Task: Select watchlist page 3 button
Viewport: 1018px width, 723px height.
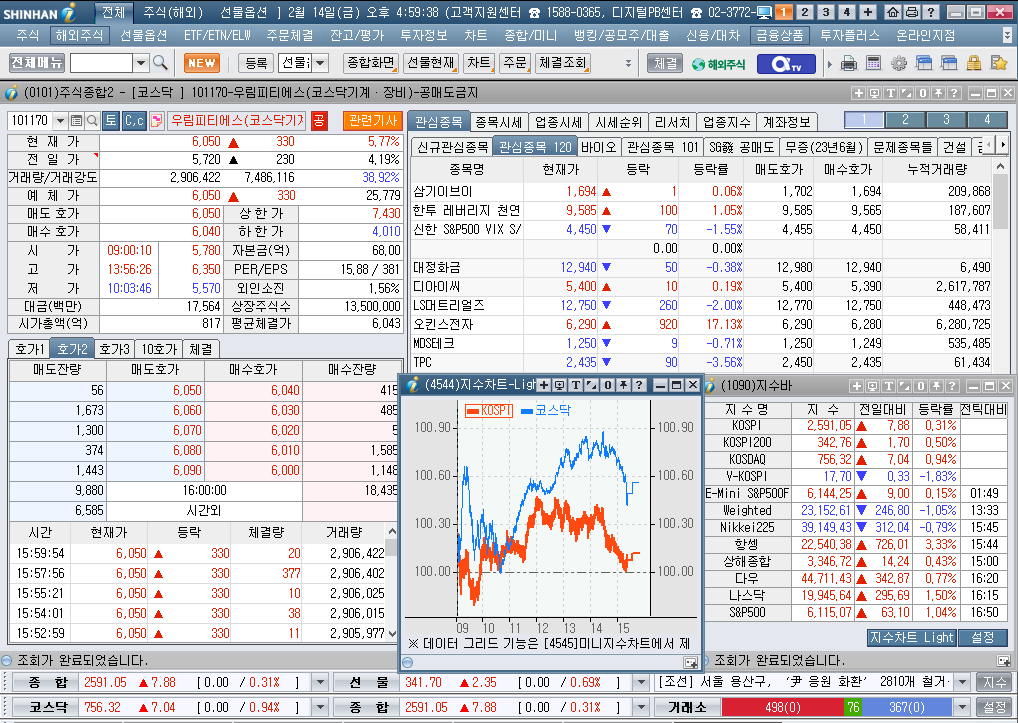Action: (946, 120)
